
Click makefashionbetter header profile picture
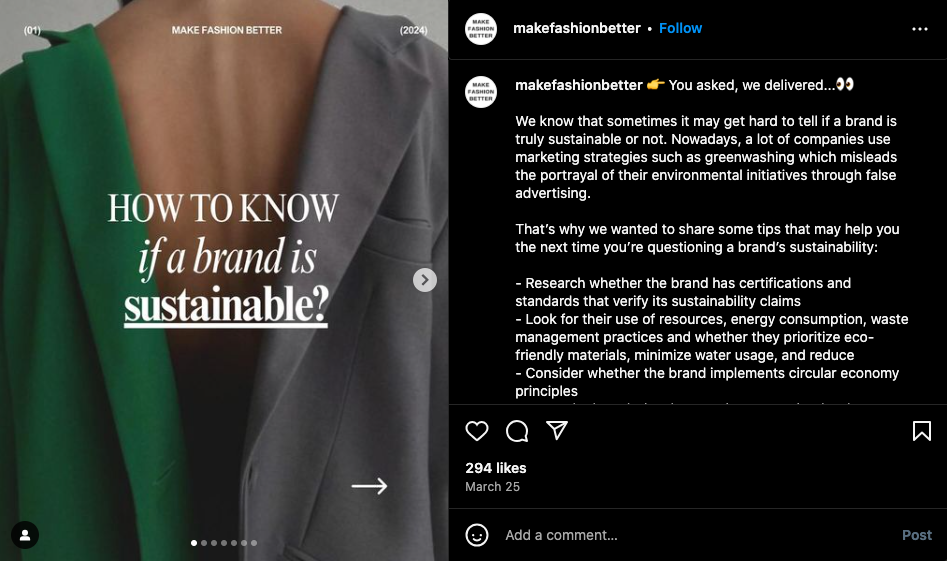481,29
